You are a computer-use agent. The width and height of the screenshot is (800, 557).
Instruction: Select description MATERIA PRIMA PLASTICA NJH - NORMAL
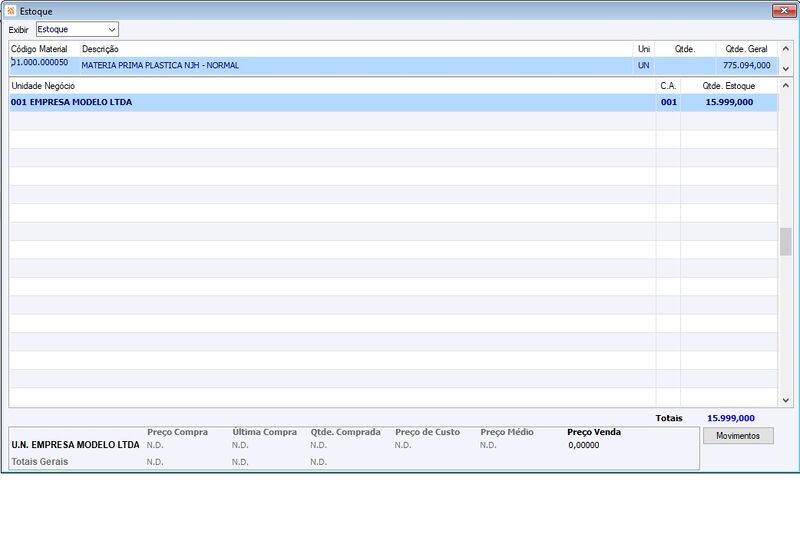point(160,65)
